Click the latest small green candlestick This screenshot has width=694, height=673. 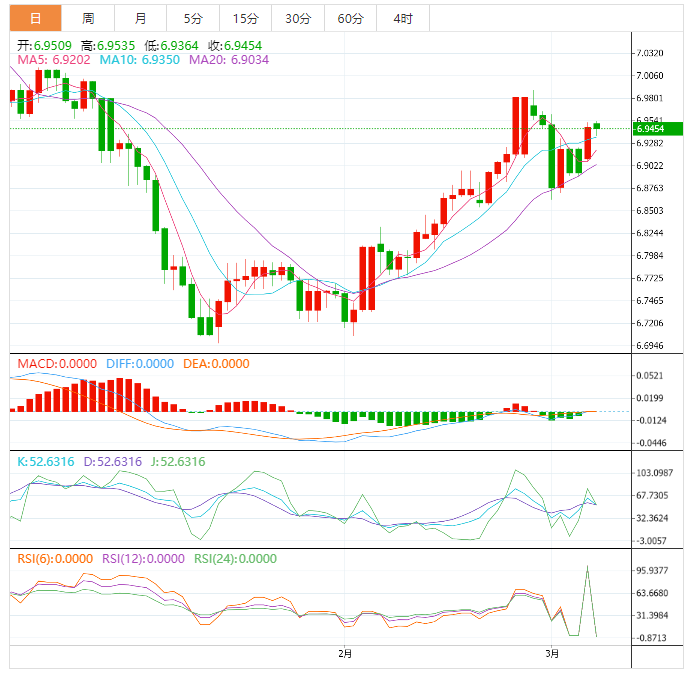pos(597,126)
